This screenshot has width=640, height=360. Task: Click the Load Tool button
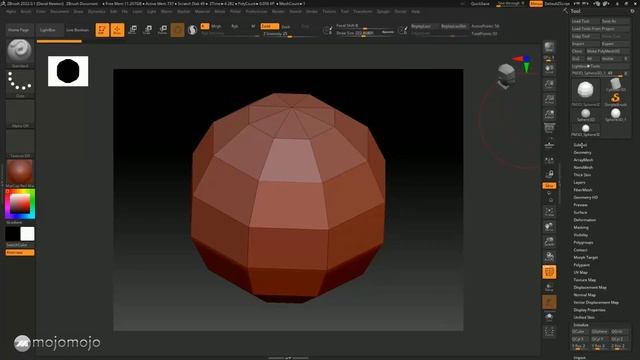pos(585,21)
